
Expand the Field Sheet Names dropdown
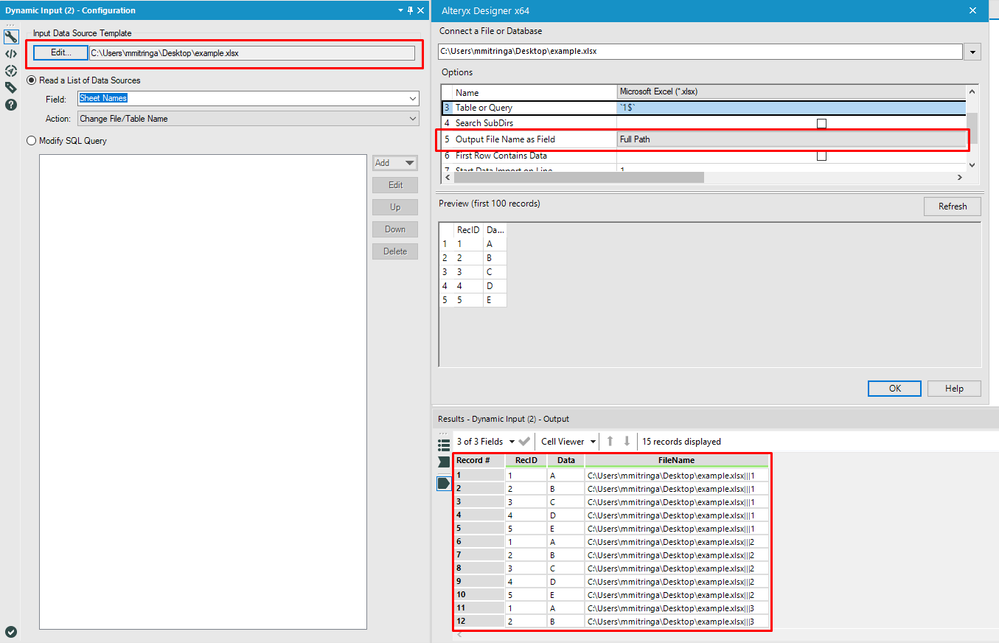point(413,98)
